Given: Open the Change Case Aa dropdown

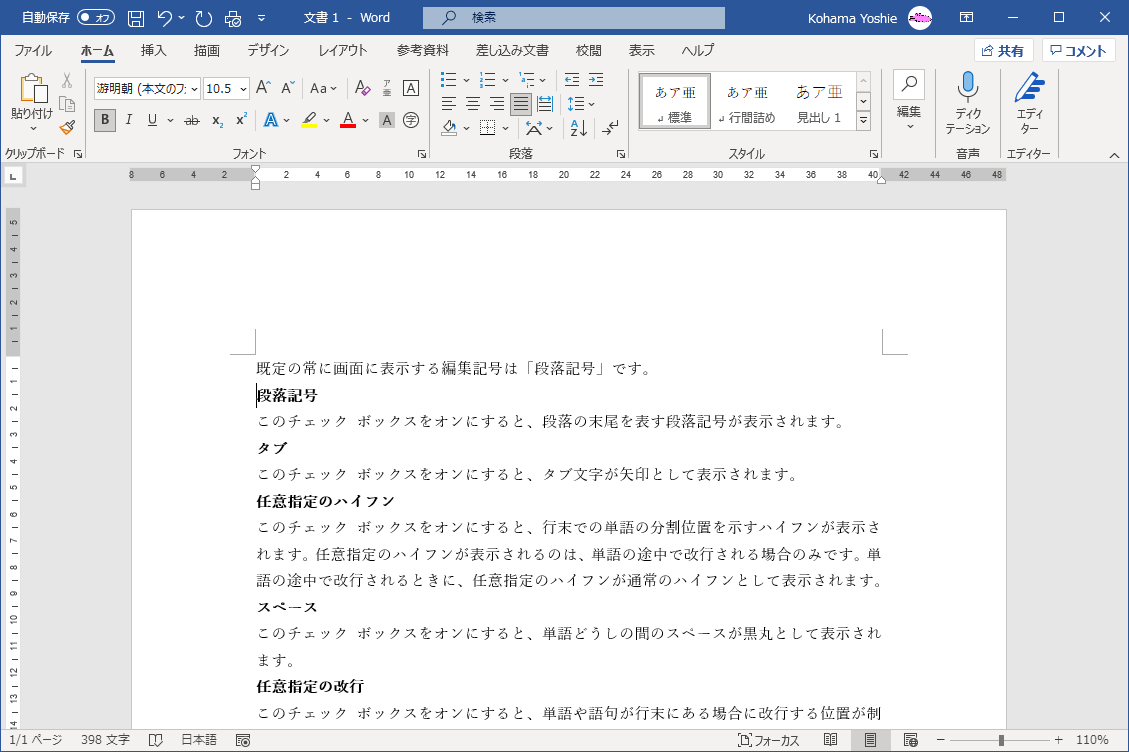Looking at the screenshot, I should click(x=323, y=88).
